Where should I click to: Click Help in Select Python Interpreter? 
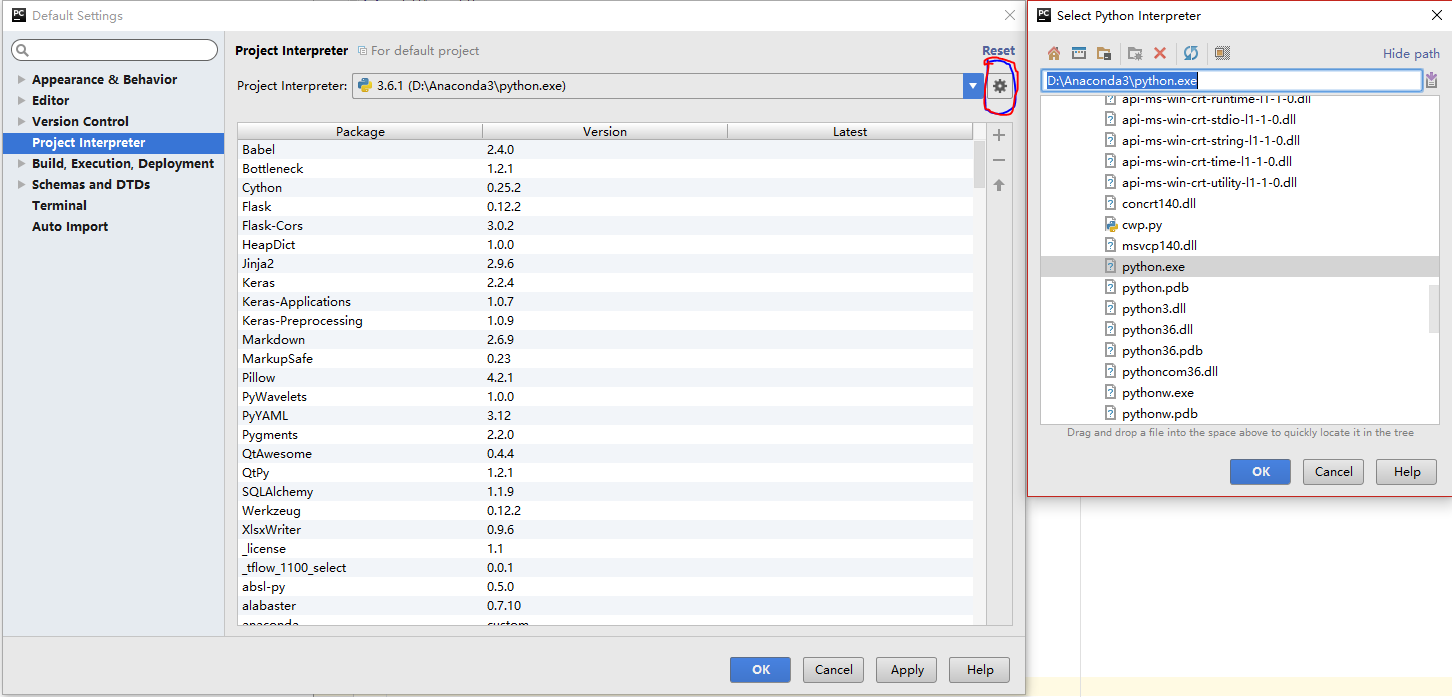[1406, 472]
